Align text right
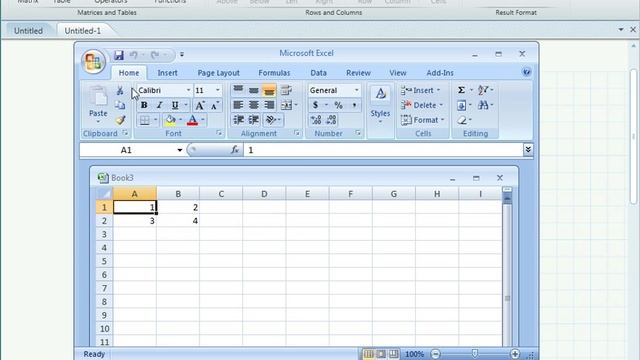Image resolution: width=640 pixels, height=360 pixels. (269, 105)
